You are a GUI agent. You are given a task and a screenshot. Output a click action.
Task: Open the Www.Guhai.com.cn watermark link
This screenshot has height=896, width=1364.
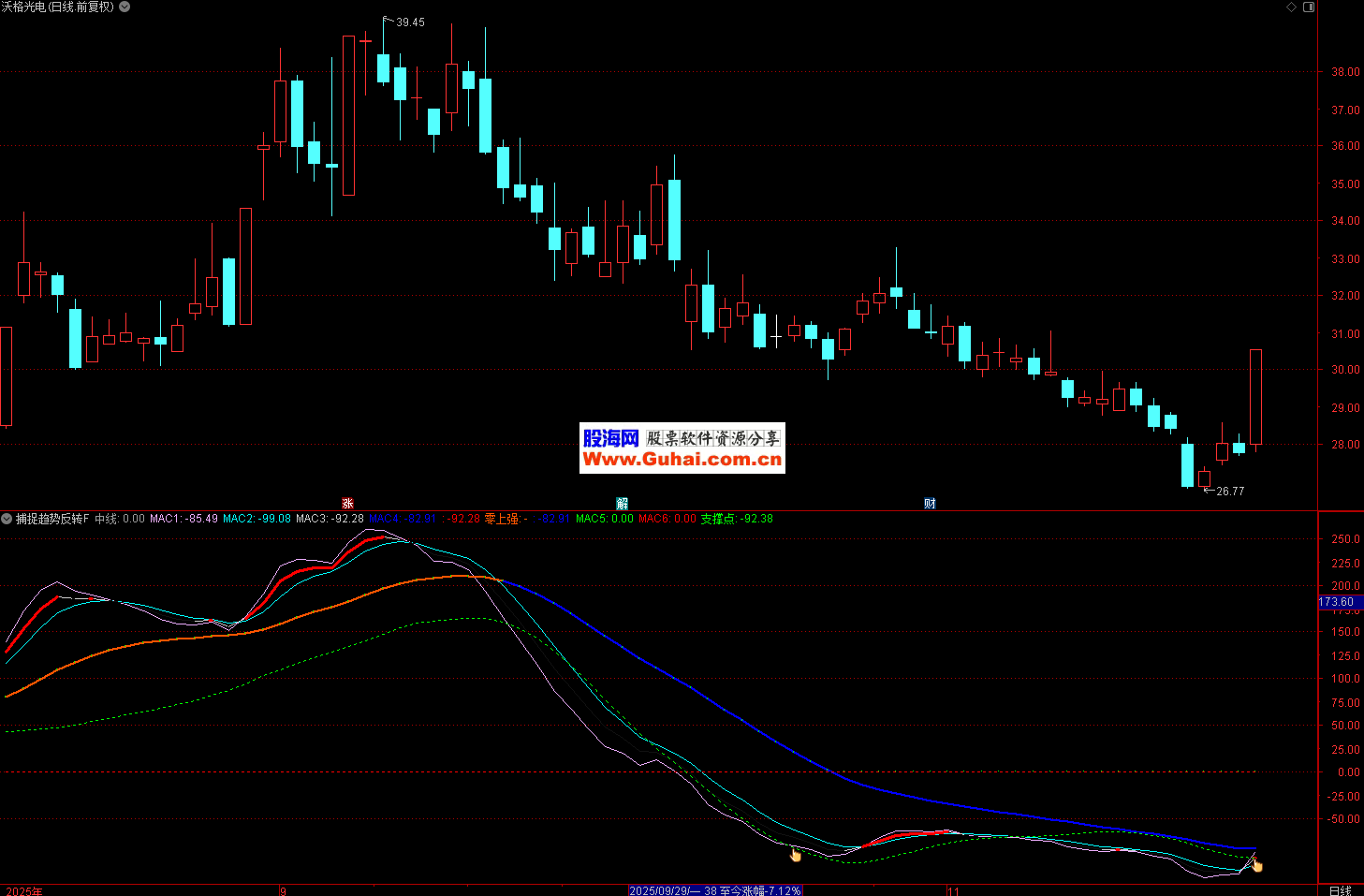(682, 459)
